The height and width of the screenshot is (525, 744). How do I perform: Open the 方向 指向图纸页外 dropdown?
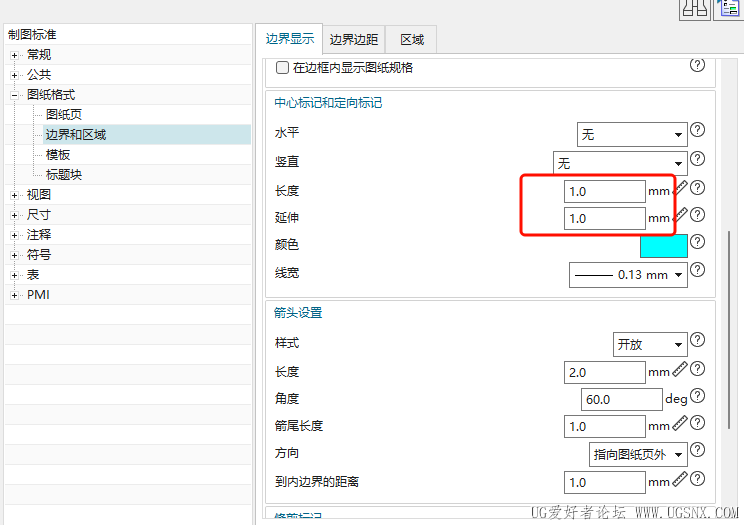[x=638, y=454]
